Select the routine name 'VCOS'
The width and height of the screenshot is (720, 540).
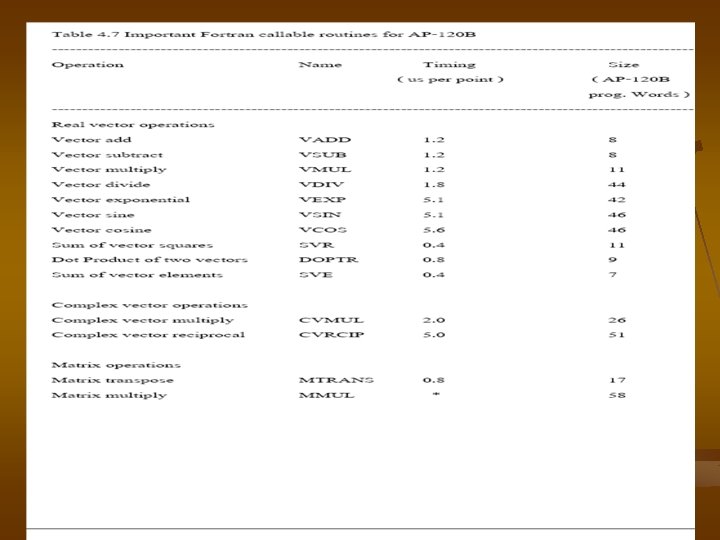tap(323, 230)
